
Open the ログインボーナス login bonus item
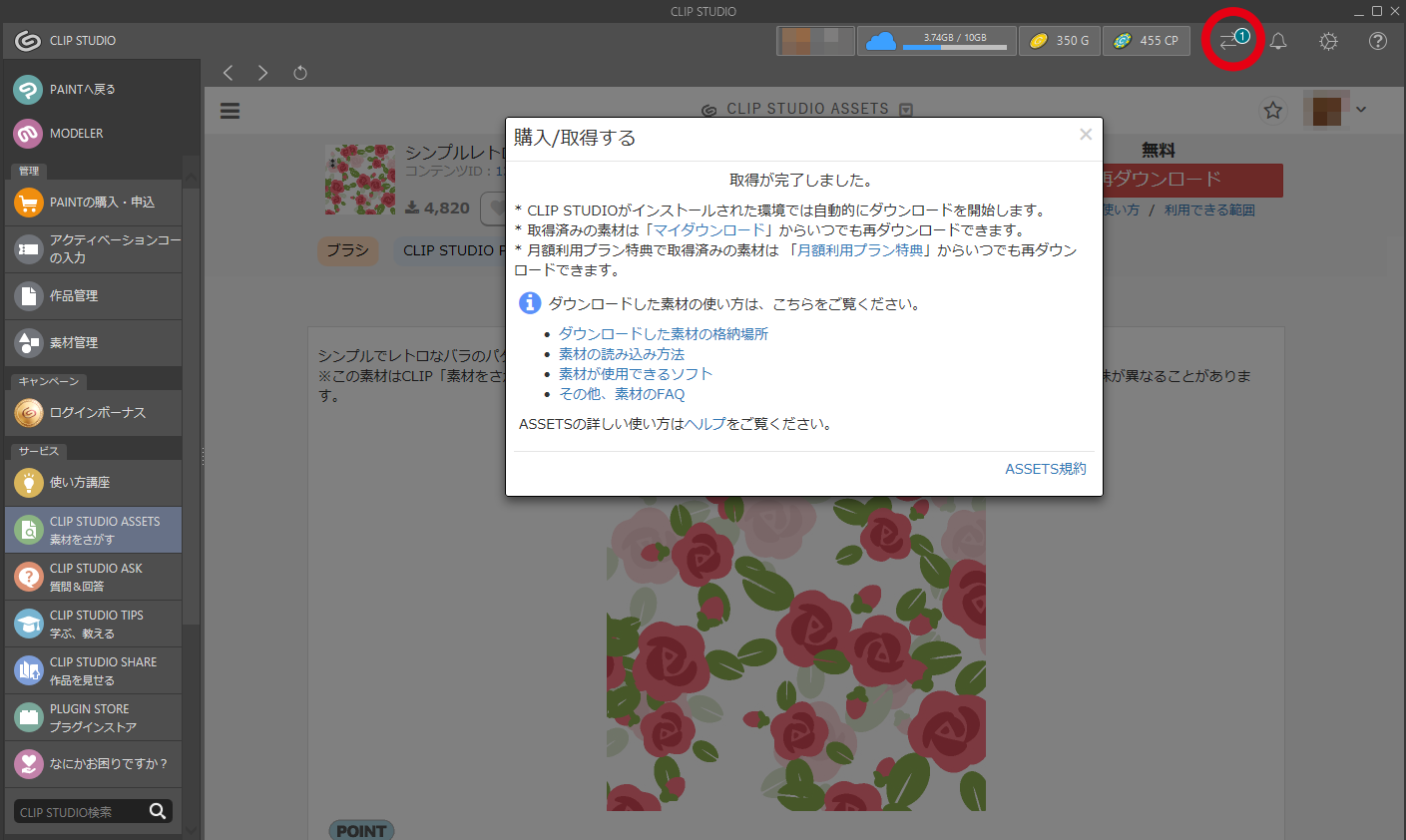click(94, 412)
